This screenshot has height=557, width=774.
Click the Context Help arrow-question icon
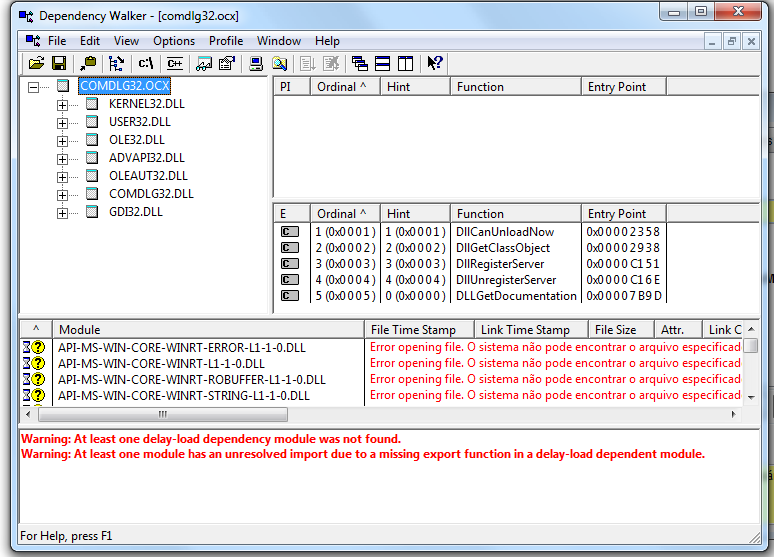click(435, 63)
